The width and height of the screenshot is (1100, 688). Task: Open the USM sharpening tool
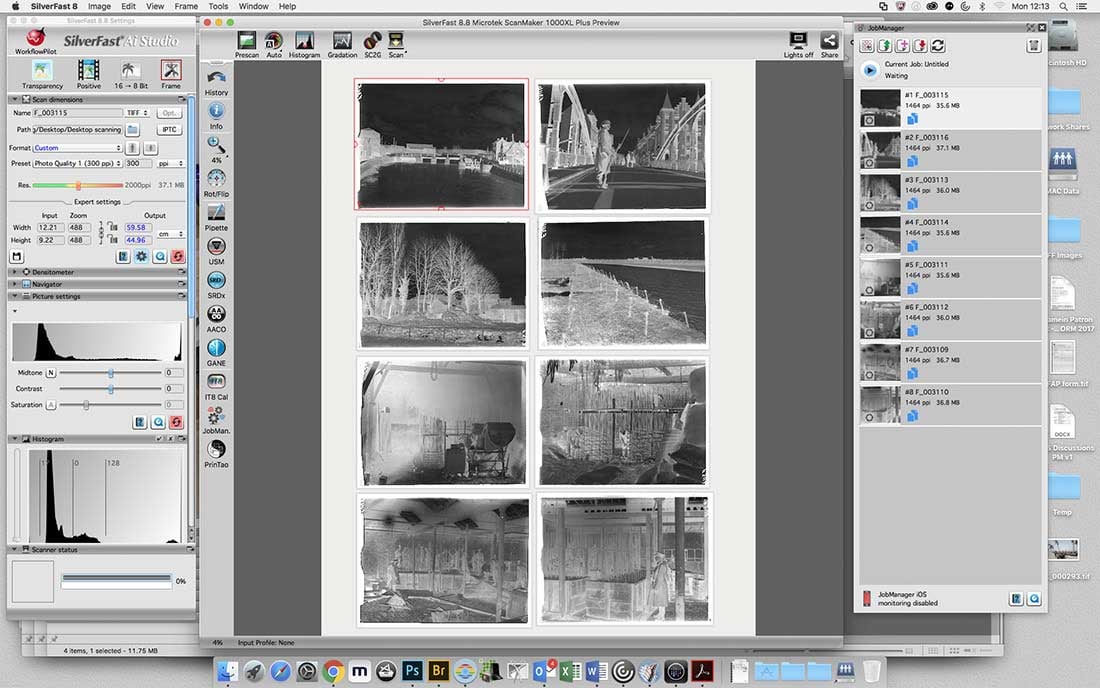(216, 251)
